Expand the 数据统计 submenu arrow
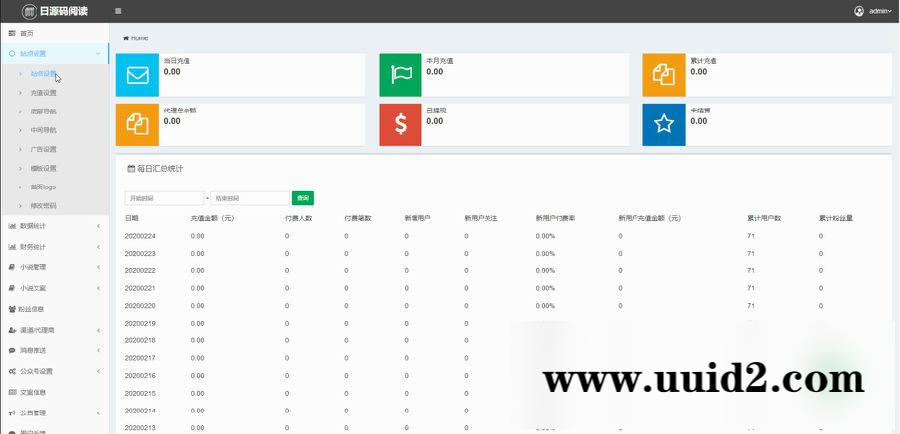 tap(98, 226)
